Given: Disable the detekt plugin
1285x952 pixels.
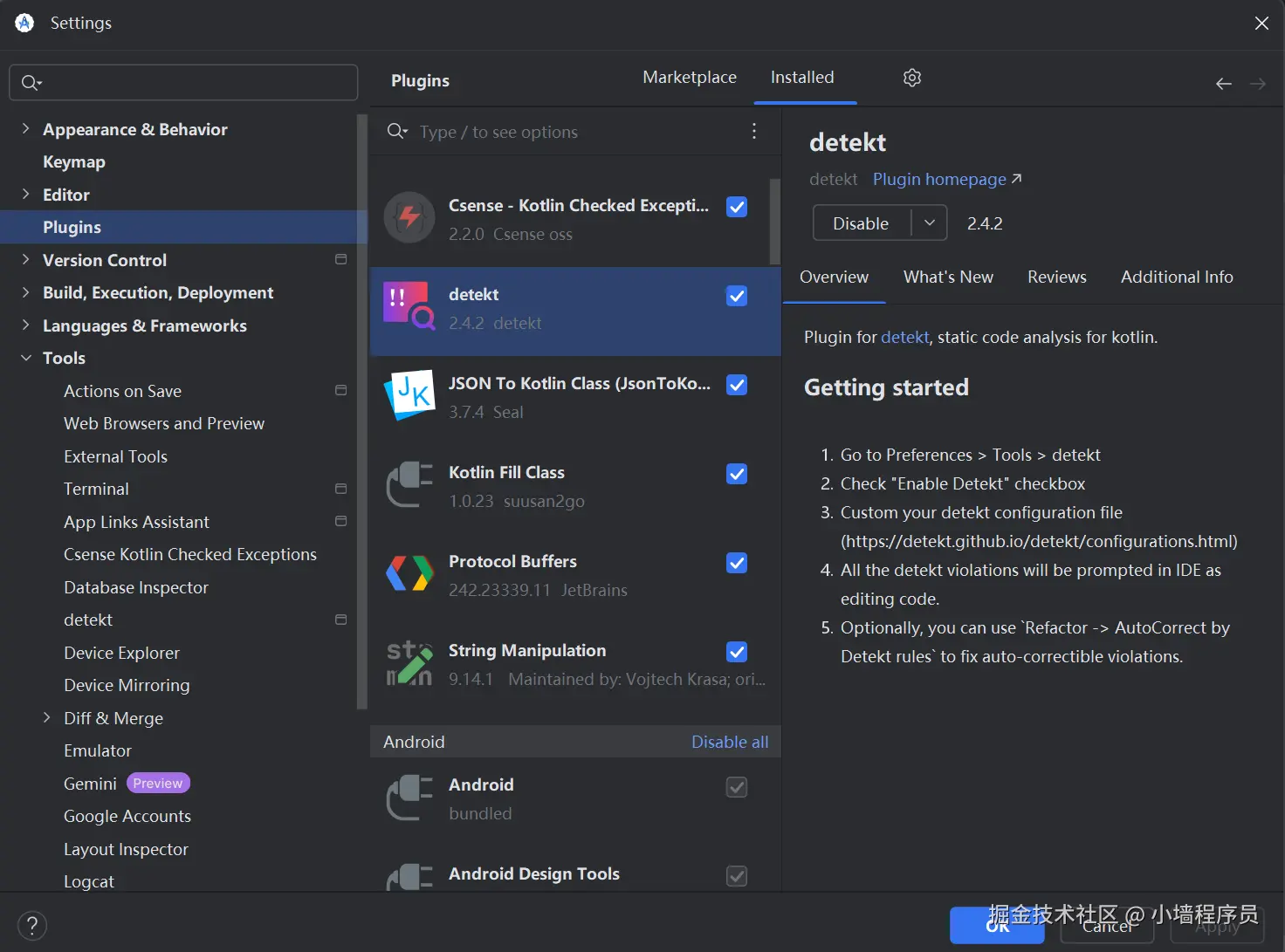Looking at the screenshot, I should [862, 223].
